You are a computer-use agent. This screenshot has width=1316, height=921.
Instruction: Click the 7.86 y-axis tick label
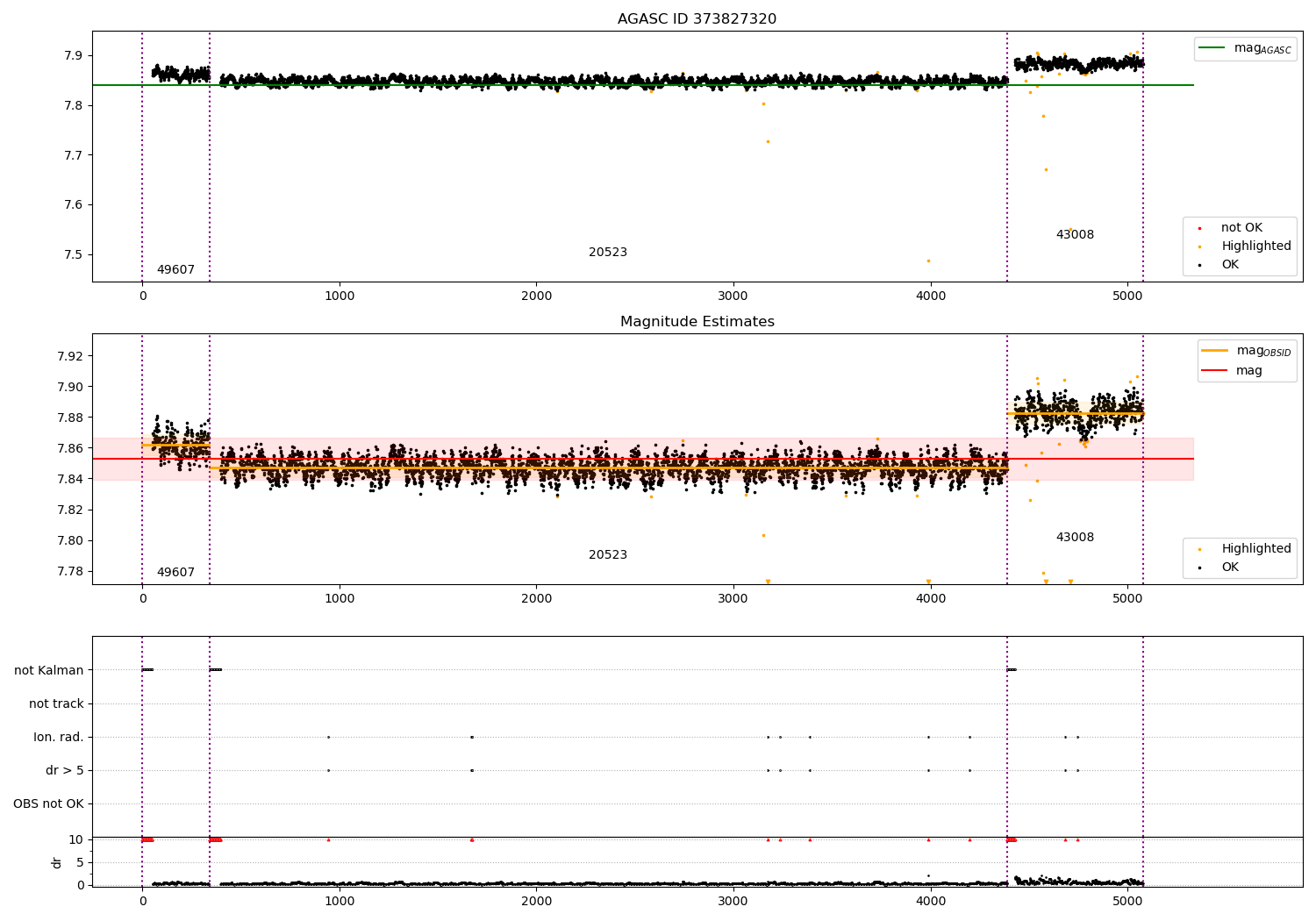point(69,448)
